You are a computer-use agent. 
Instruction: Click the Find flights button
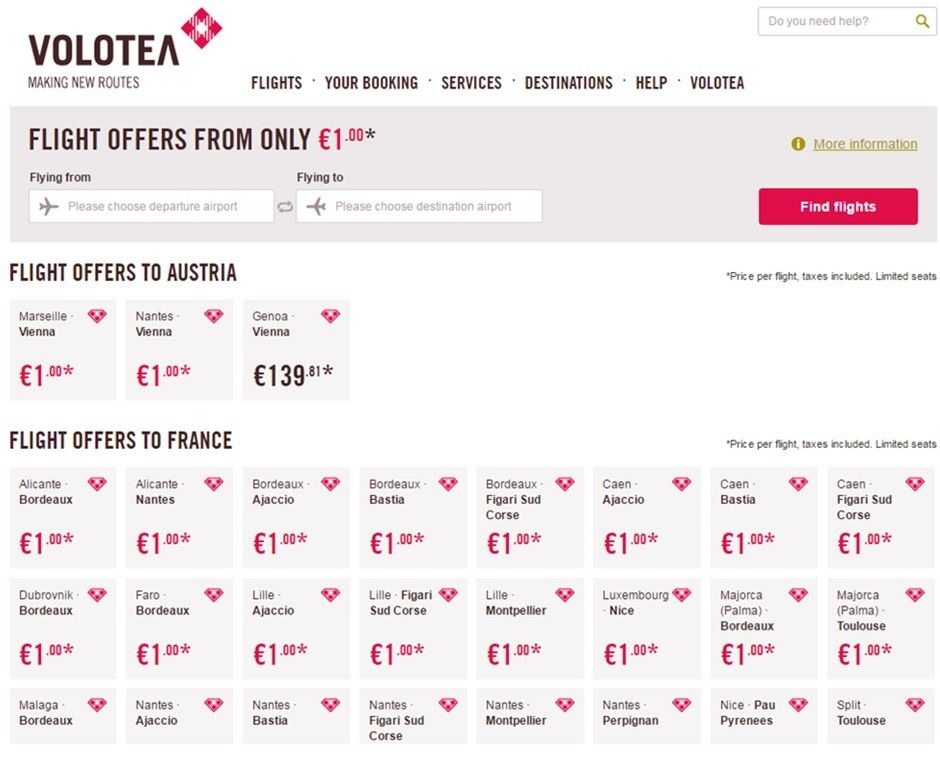pos(837,207)
